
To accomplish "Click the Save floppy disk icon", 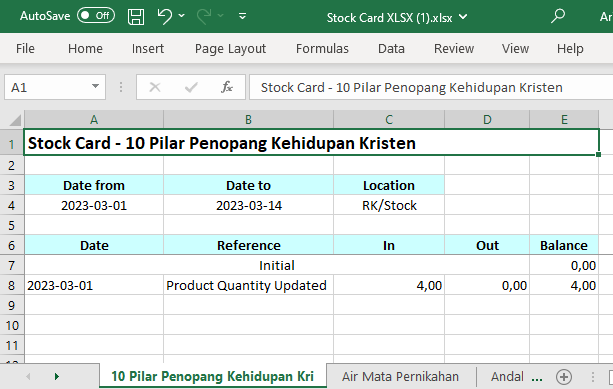I will (x=136, y=17).
